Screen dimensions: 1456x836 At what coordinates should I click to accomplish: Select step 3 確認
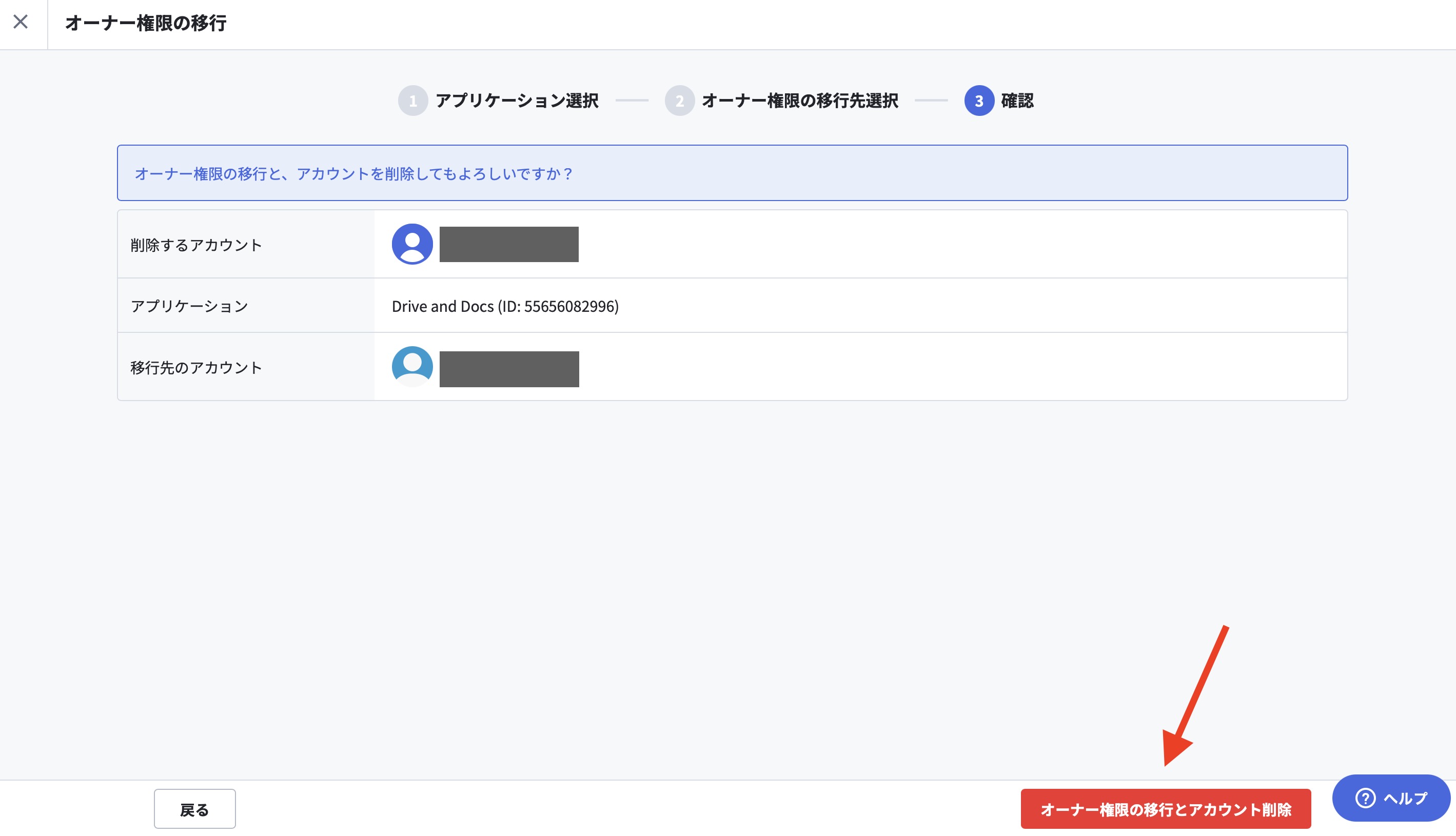(x=999, y=101)
